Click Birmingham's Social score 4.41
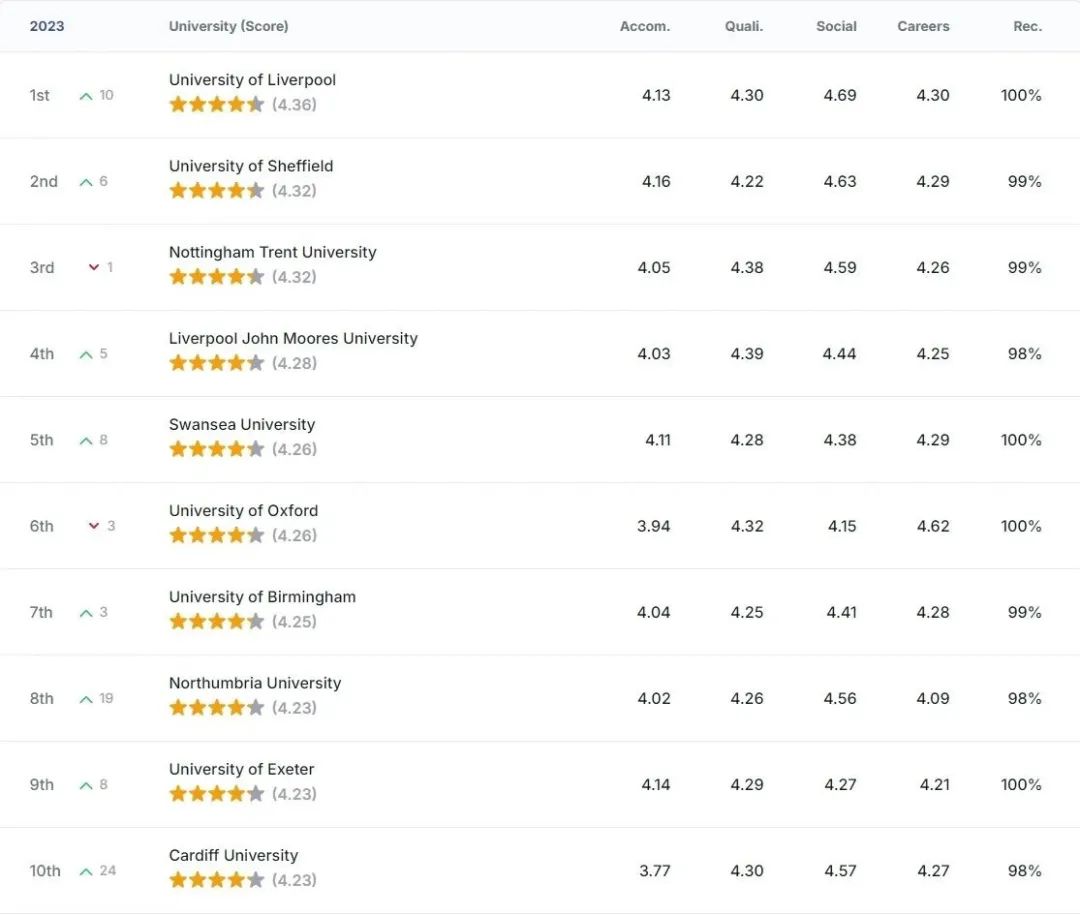1080x915 pixels. click(x=841, y=612)
